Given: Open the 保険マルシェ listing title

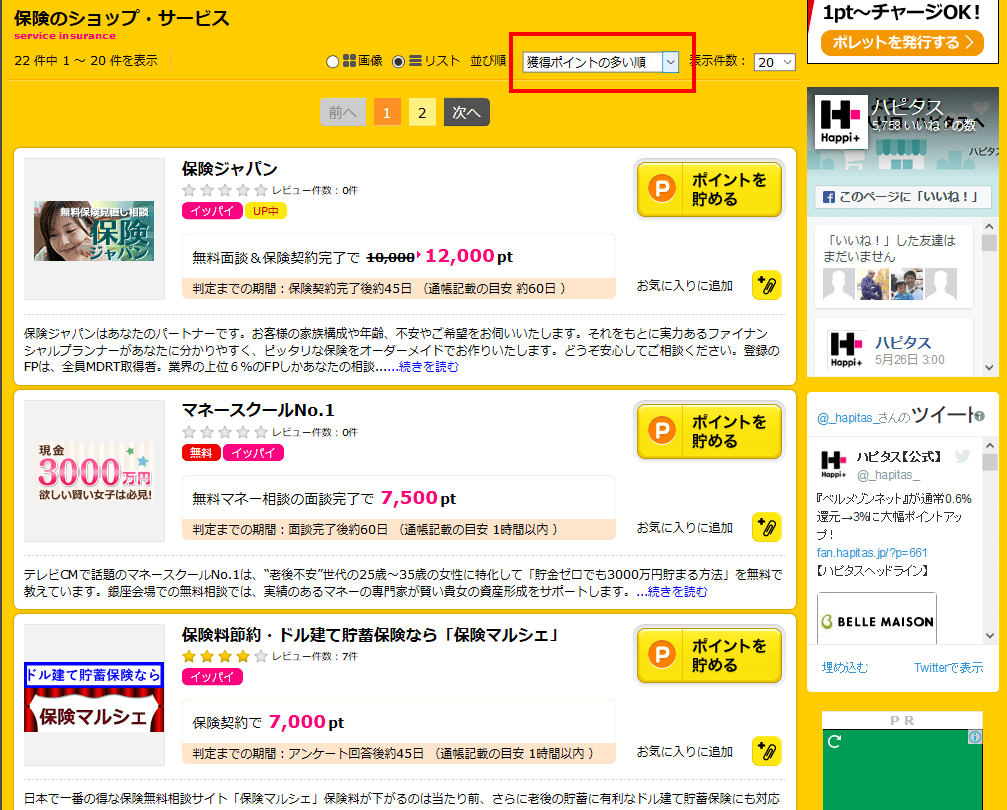Looking at the screenshot, I should (x=370, y=635).
